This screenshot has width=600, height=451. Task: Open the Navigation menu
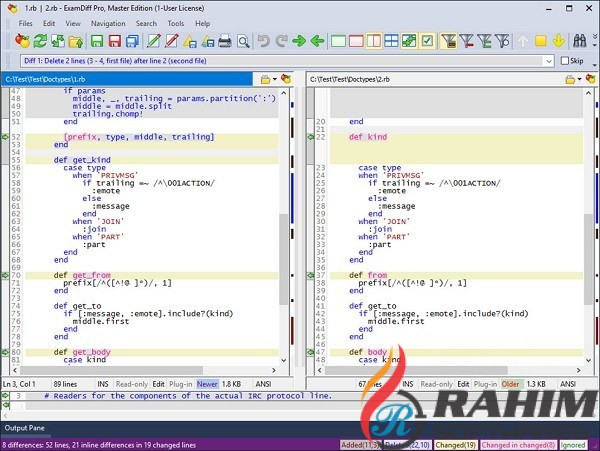click(x=108, y=22)
